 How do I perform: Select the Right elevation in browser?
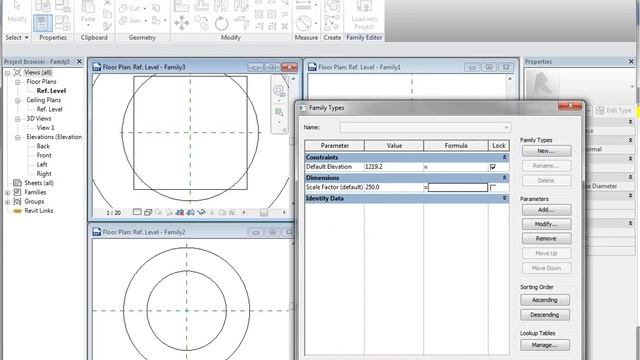point(44,173)
